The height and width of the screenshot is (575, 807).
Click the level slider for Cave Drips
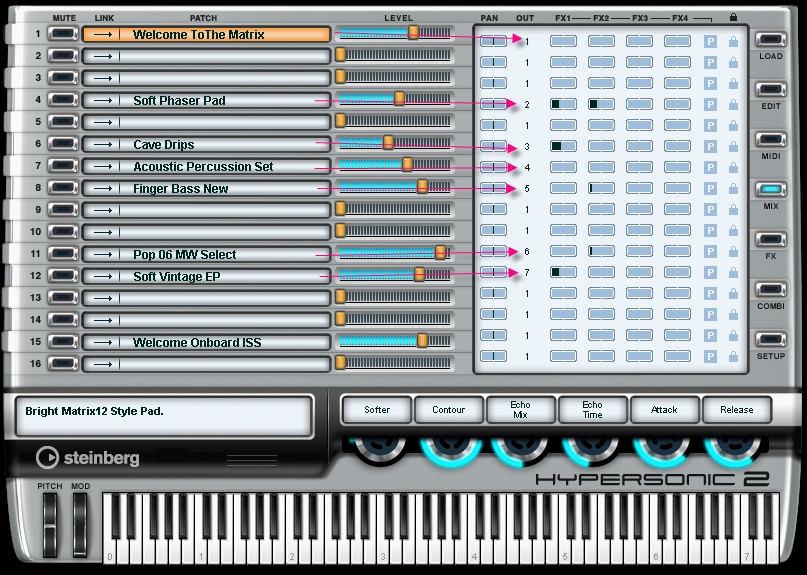[395, 144]
